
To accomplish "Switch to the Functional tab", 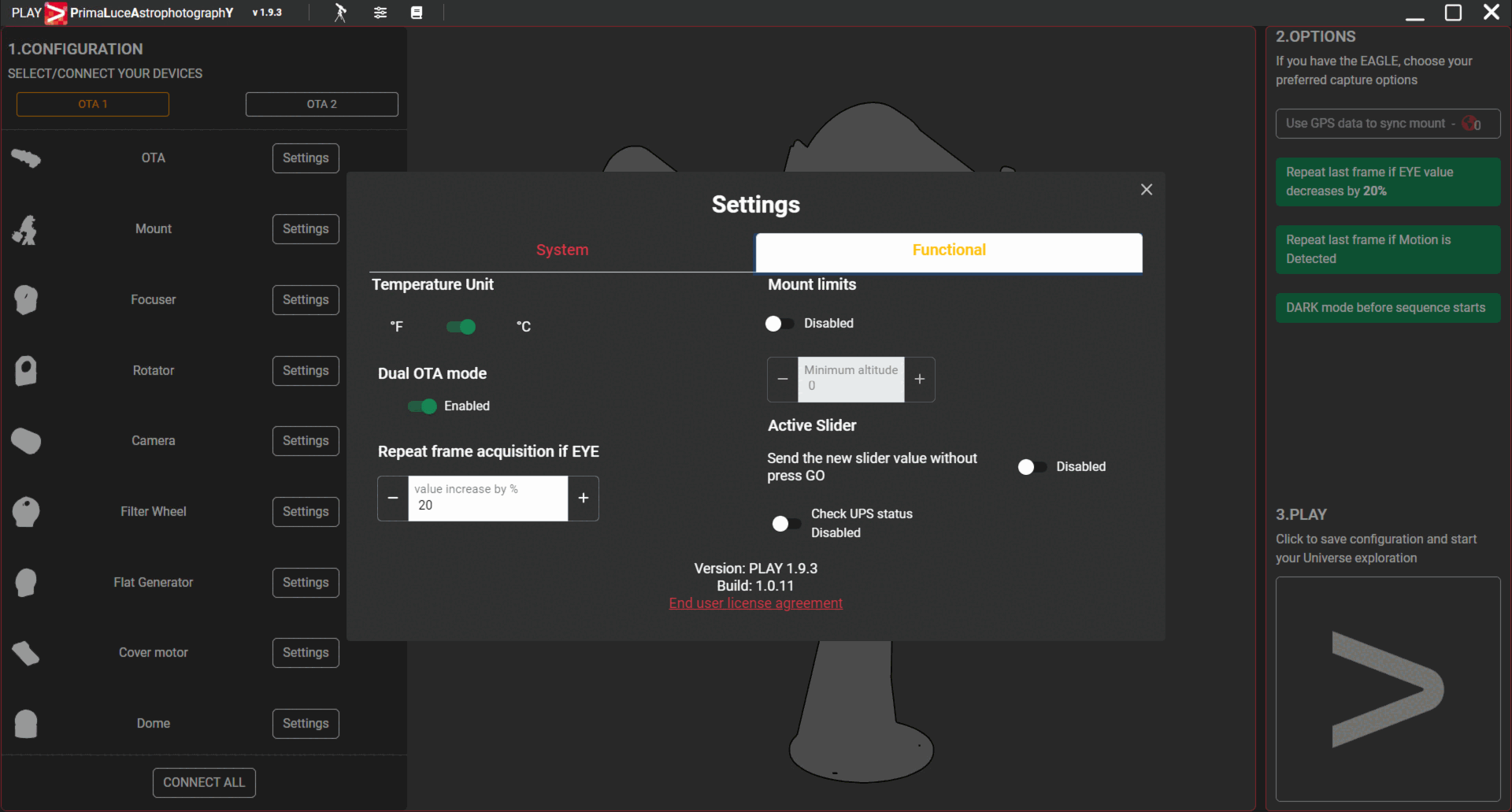I will click(x=949, y=250).
